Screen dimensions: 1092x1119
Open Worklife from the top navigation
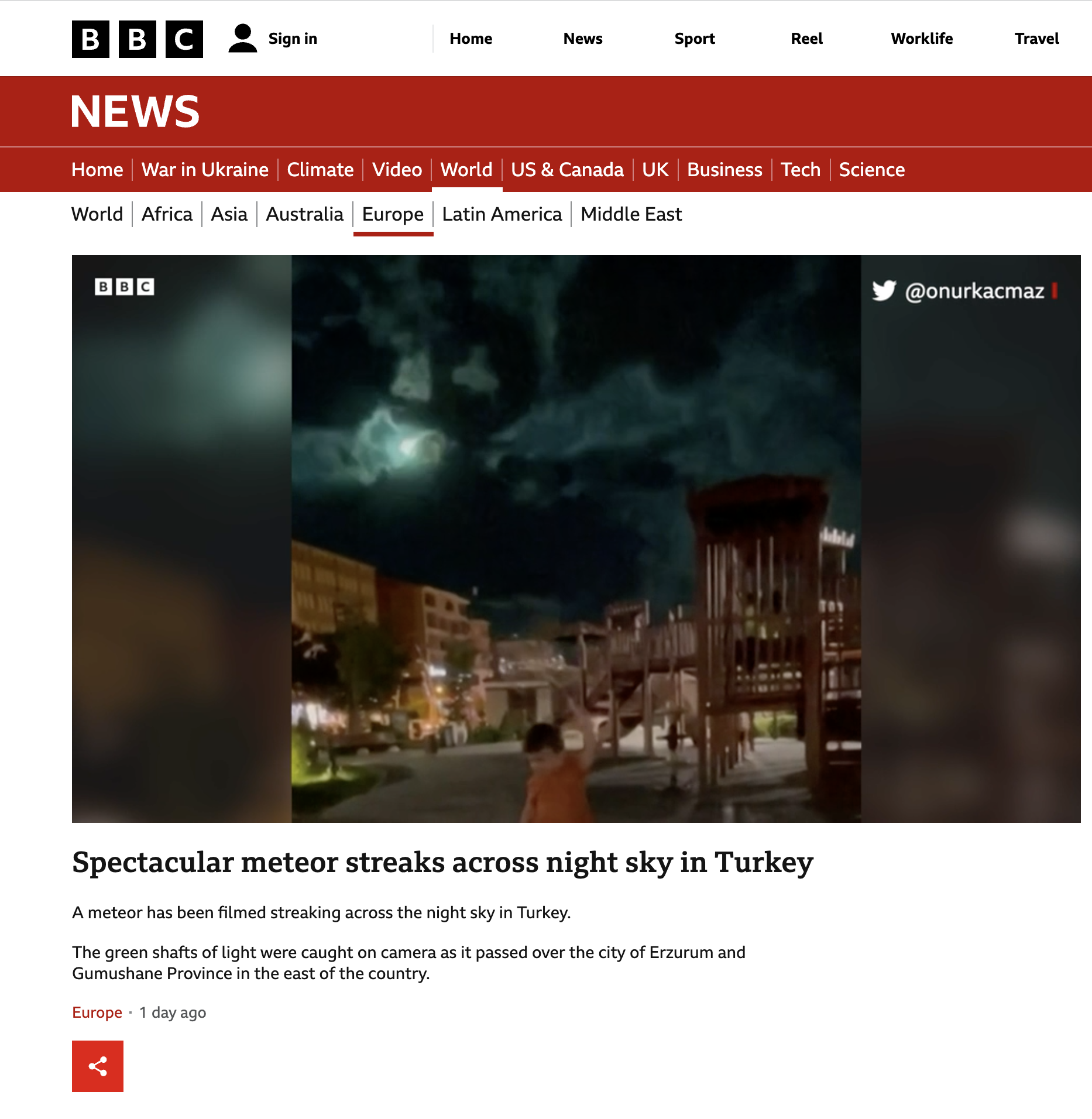pyautogui.click(x=922, y=39)
